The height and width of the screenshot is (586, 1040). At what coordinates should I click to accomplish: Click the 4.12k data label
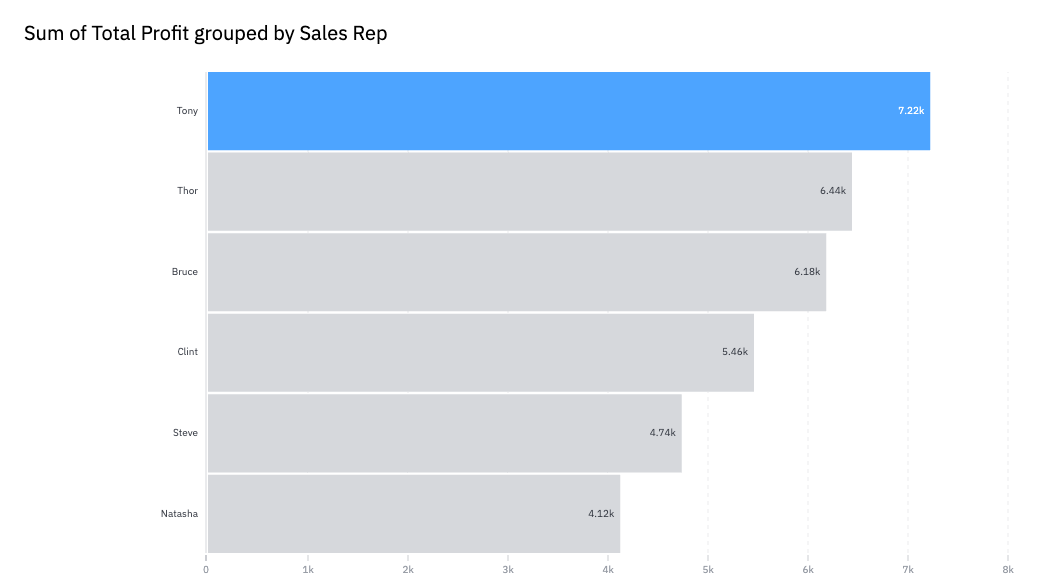[x=600, y=514]
